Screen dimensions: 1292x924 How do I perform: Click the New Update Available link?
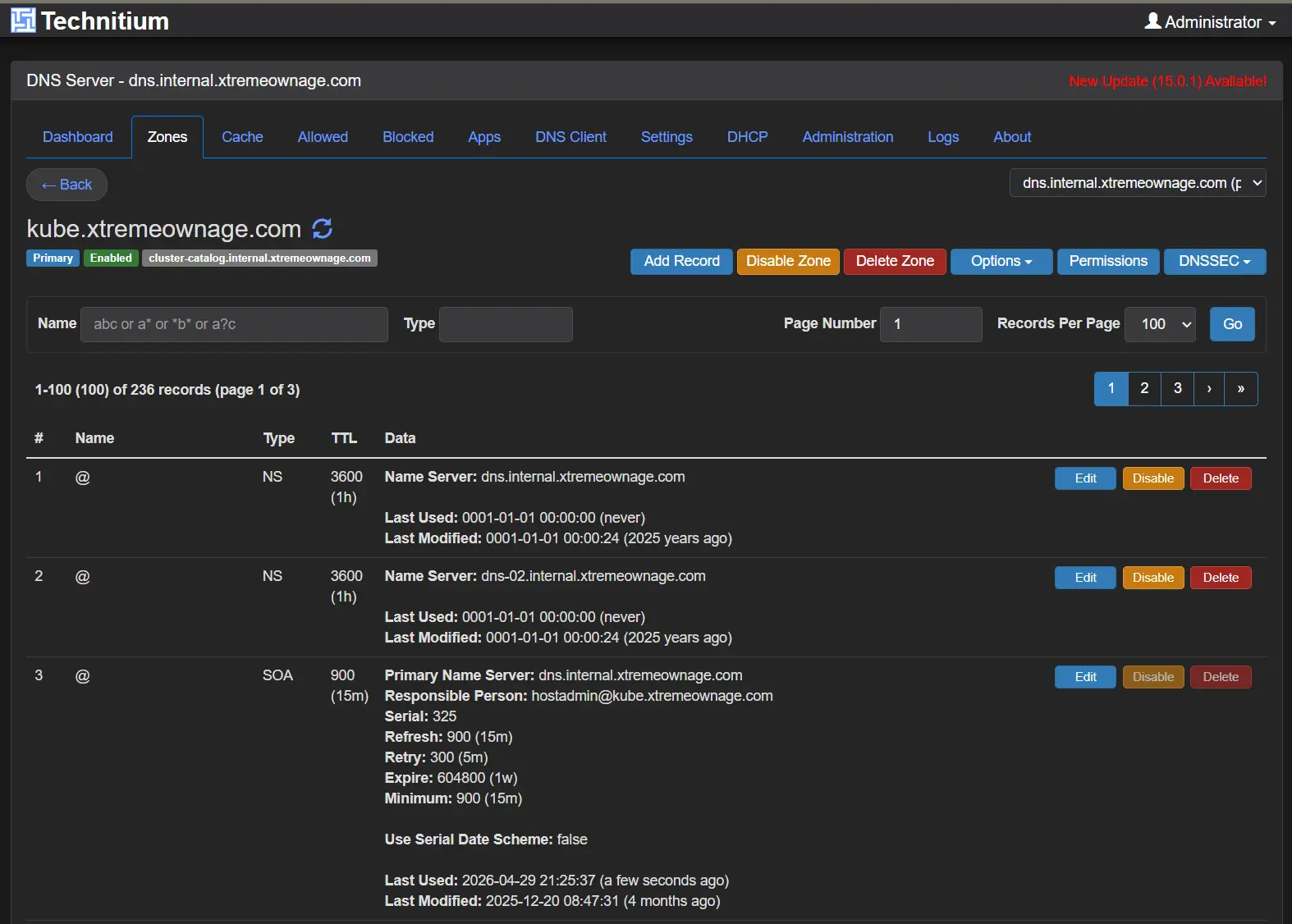click(1167, 81)
